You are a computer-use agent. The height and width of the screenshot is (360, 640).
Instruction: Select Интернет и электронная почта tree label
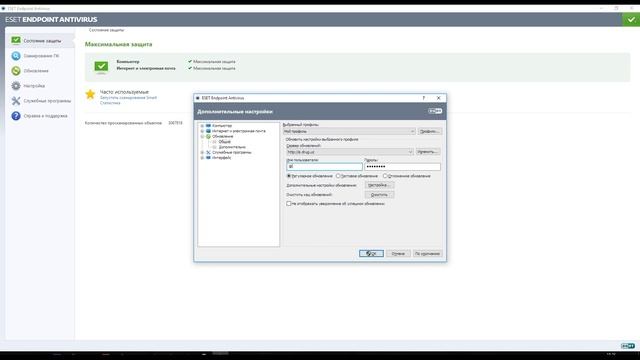click(239, 131)
